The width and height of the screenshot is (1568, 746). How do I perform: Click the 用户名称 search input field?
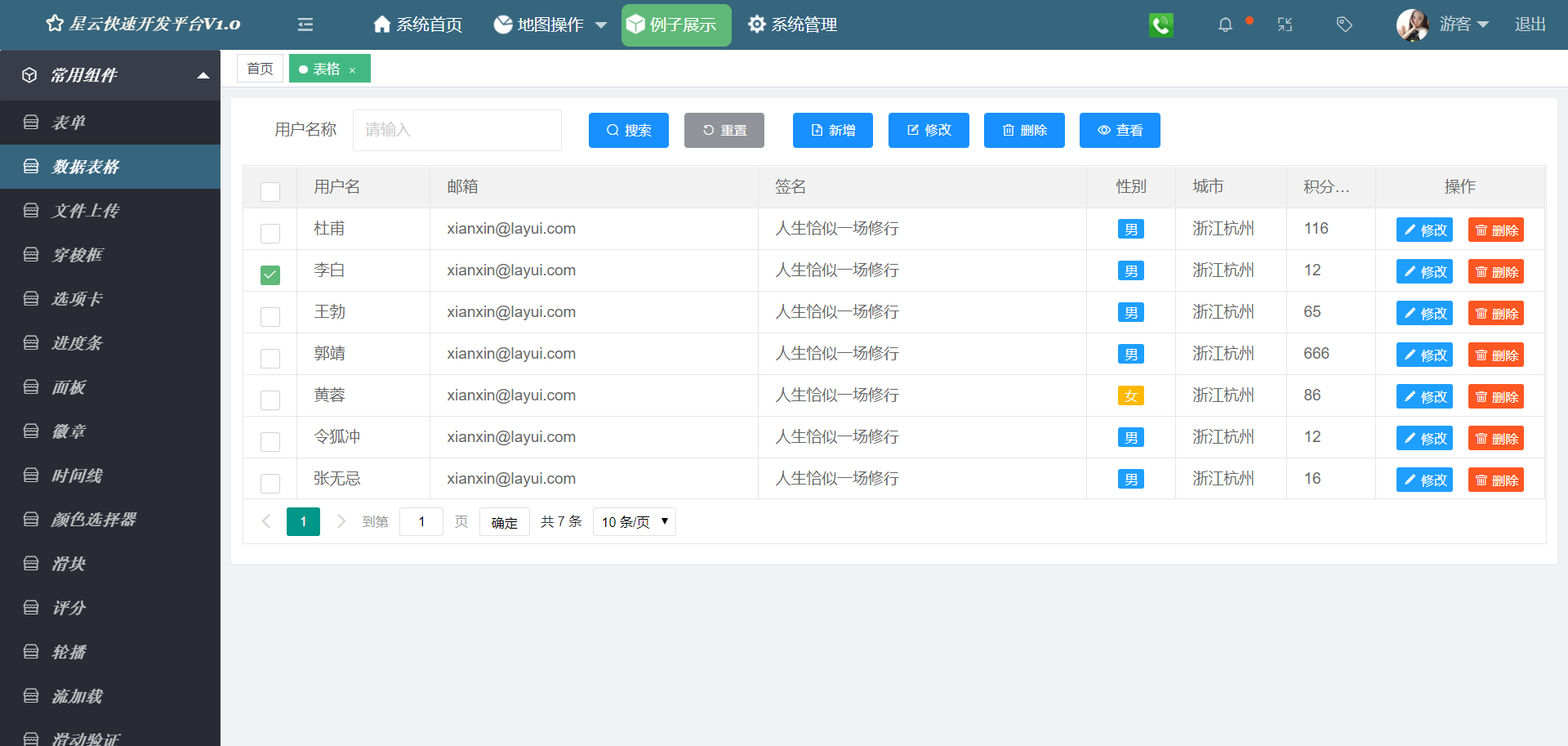[x=457, y=130]
